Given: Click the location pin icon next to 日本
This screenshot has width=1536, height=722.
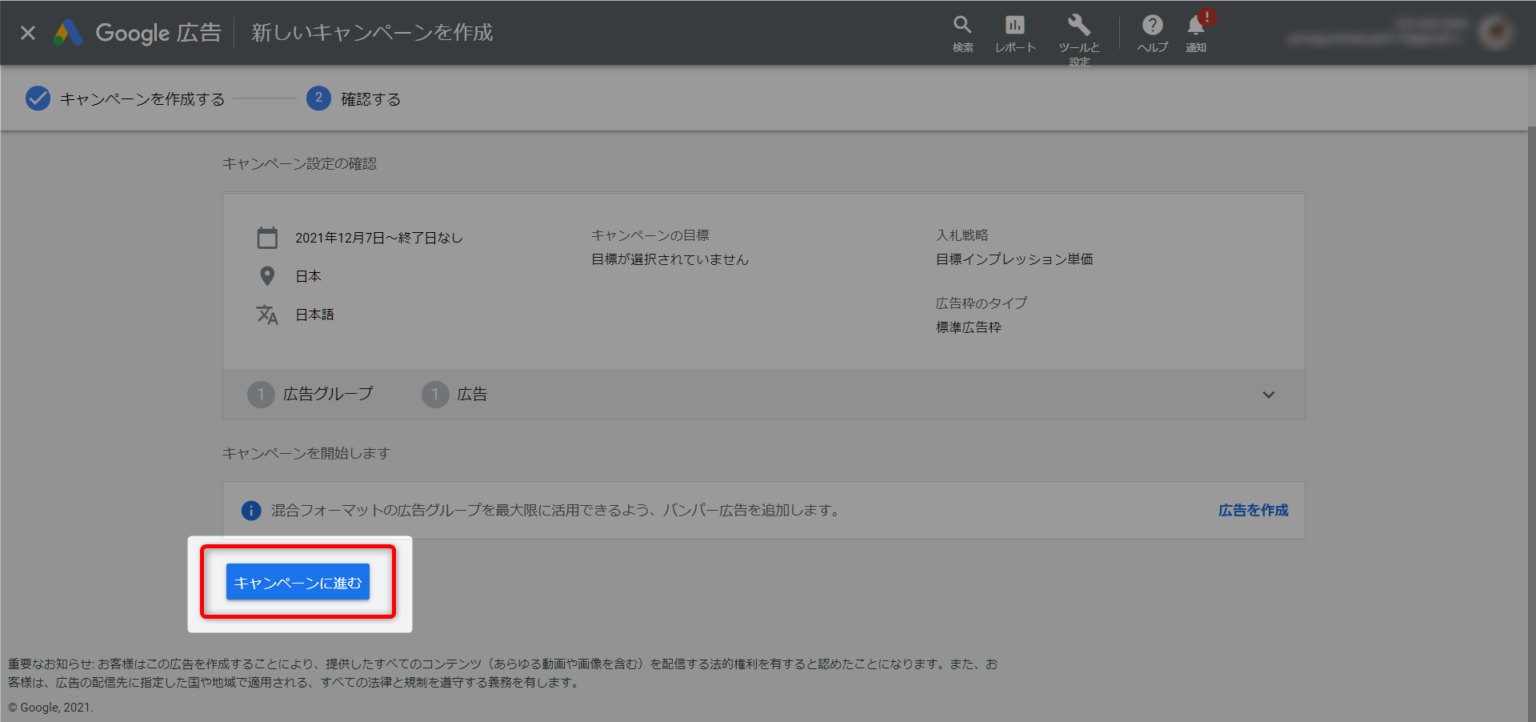Looking at the screenshot, I should (267, 276).
